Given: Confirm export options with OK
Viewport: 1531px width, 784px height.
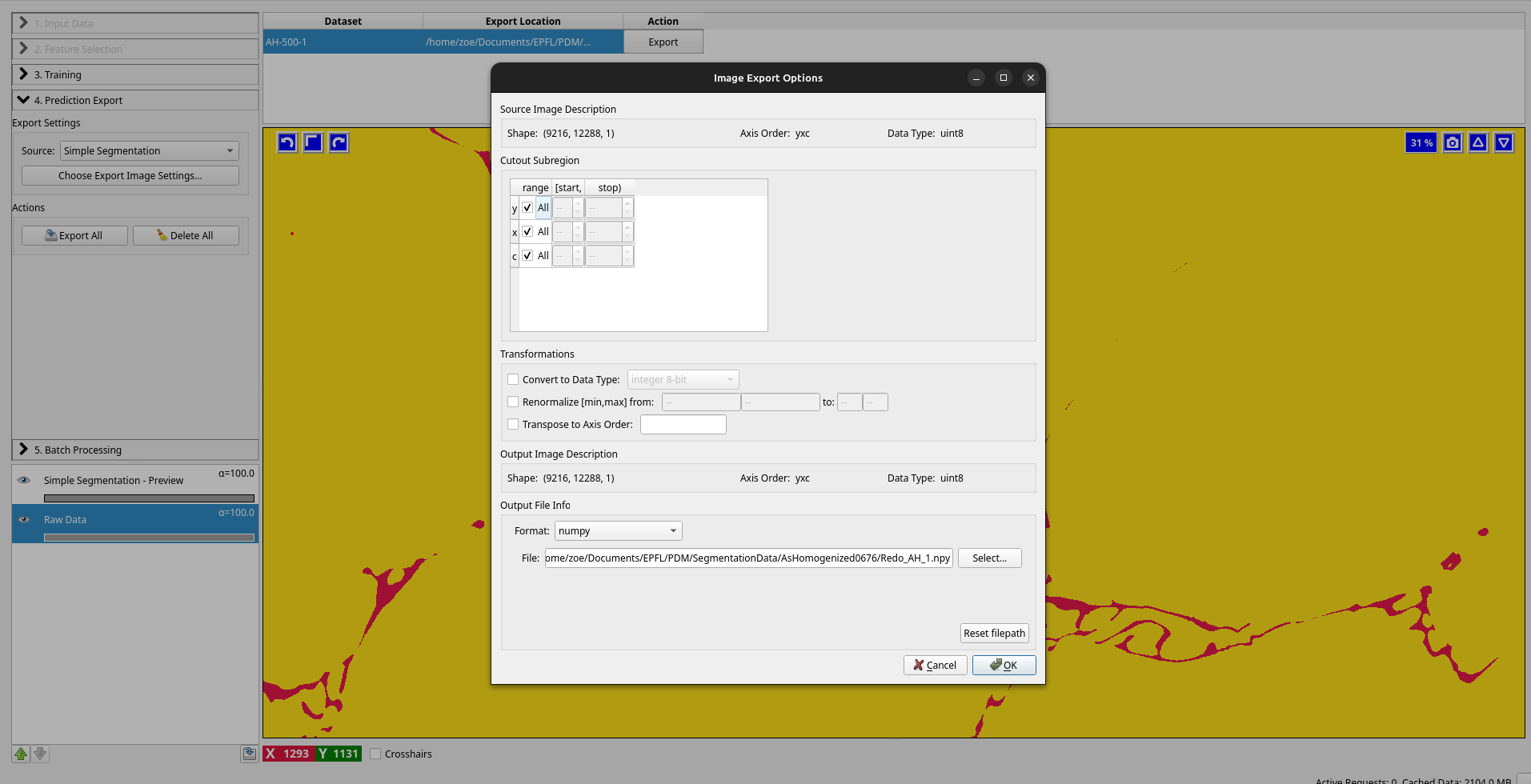Looking at the screenshot, I should [1003, 665].
